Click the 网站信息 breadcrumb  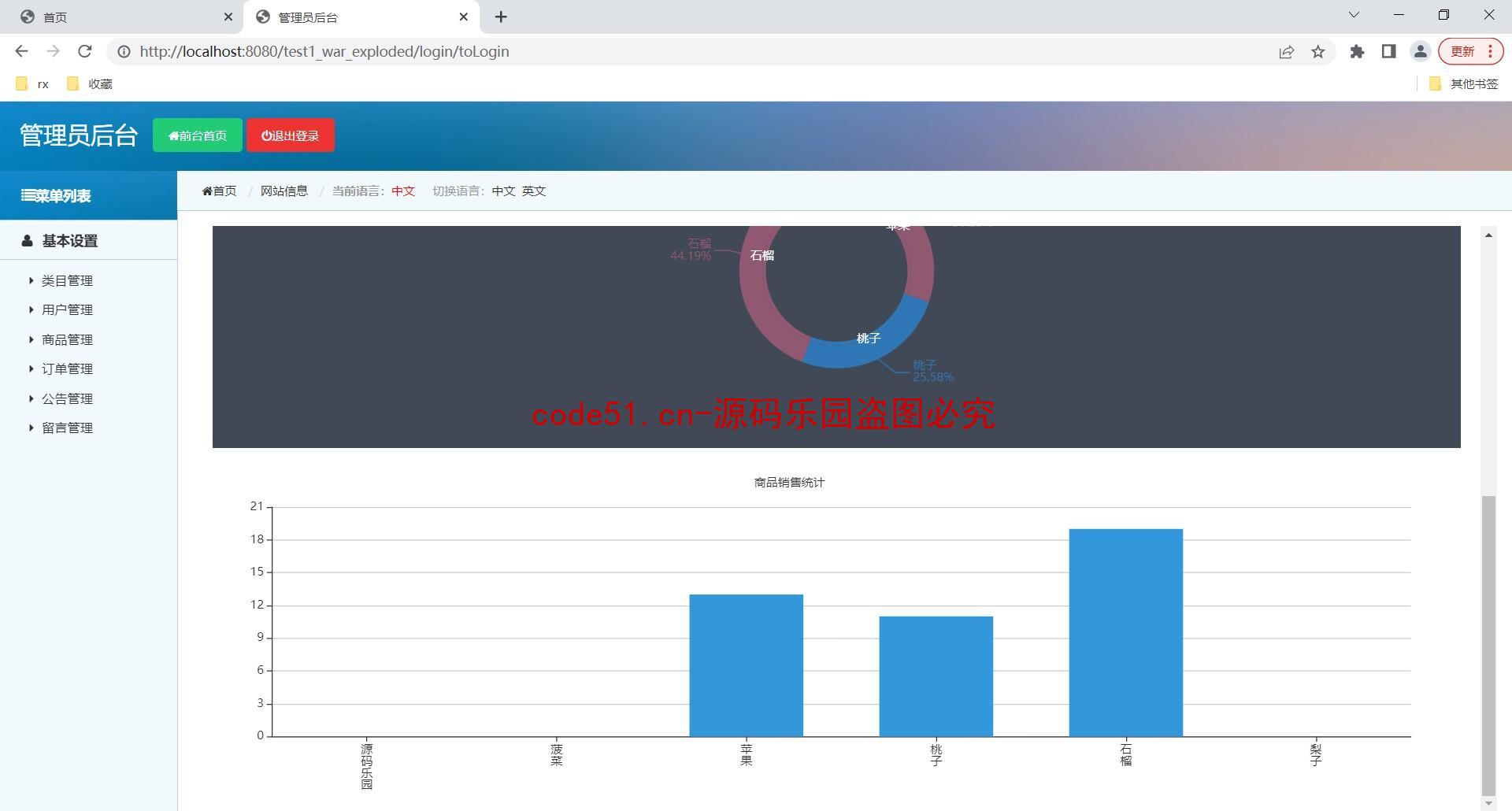[284, 191]
